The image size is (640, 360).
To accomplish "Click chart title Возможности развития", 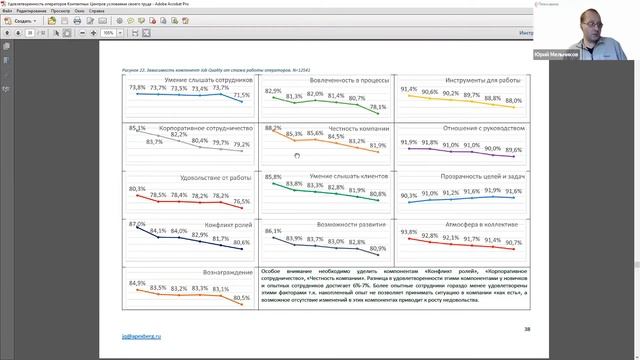I will tap(351, 224).
